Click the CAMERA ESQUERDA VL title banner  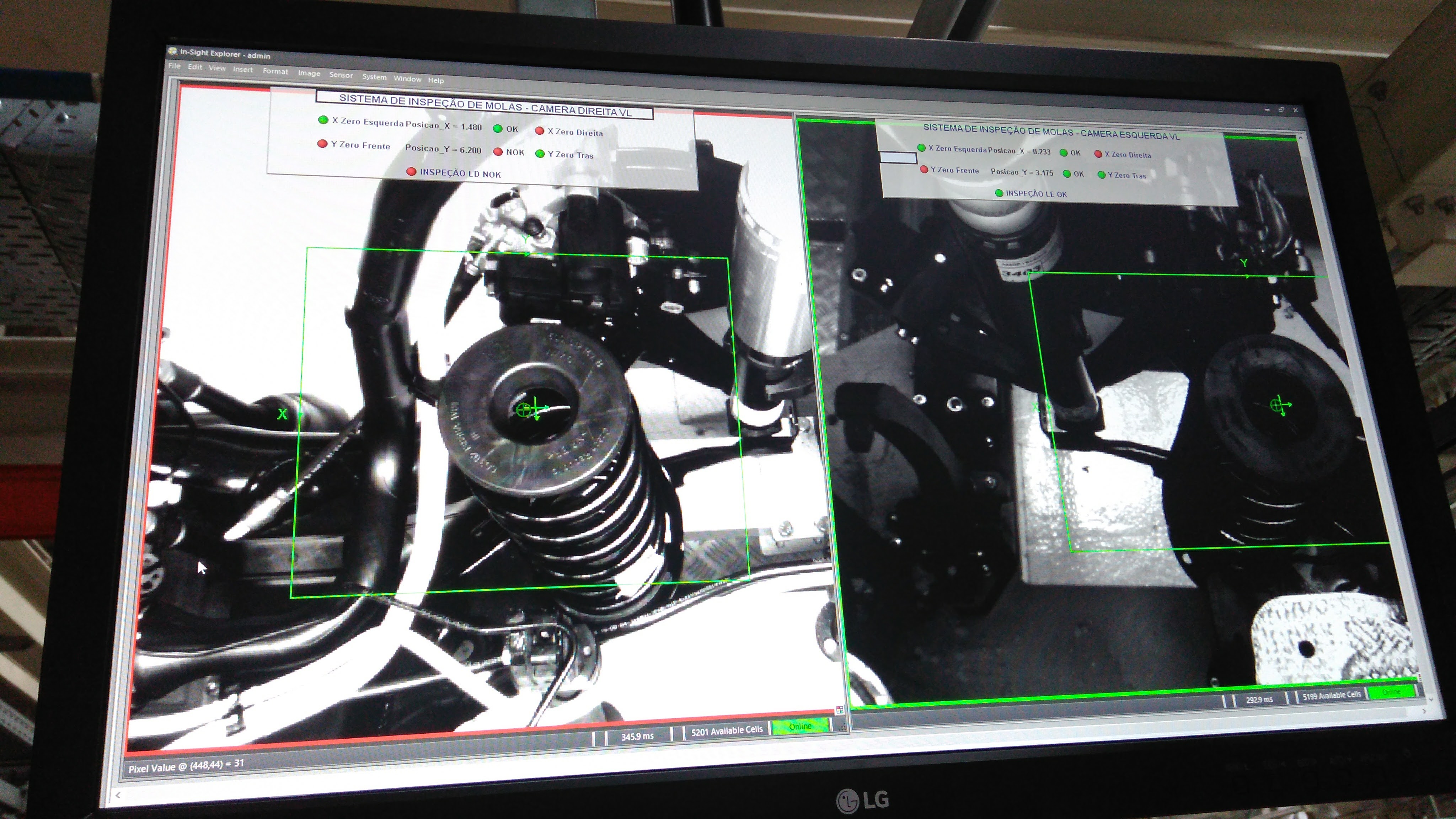pyautogui.click(x=1051, y=132)
